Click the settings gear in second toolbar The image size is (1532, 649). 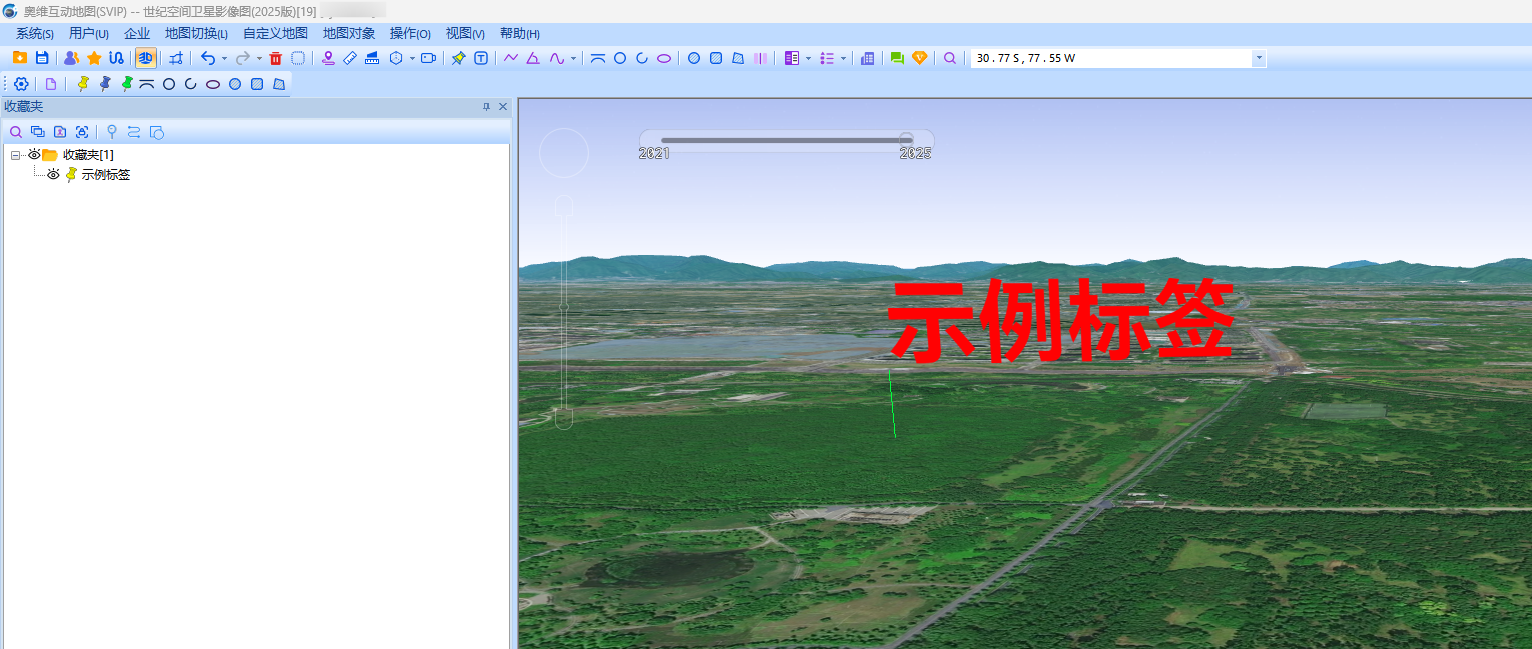(x=21, y=84)
